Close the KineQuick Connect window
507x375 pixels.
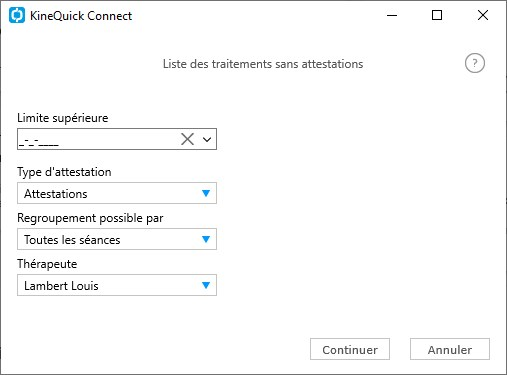483,15
